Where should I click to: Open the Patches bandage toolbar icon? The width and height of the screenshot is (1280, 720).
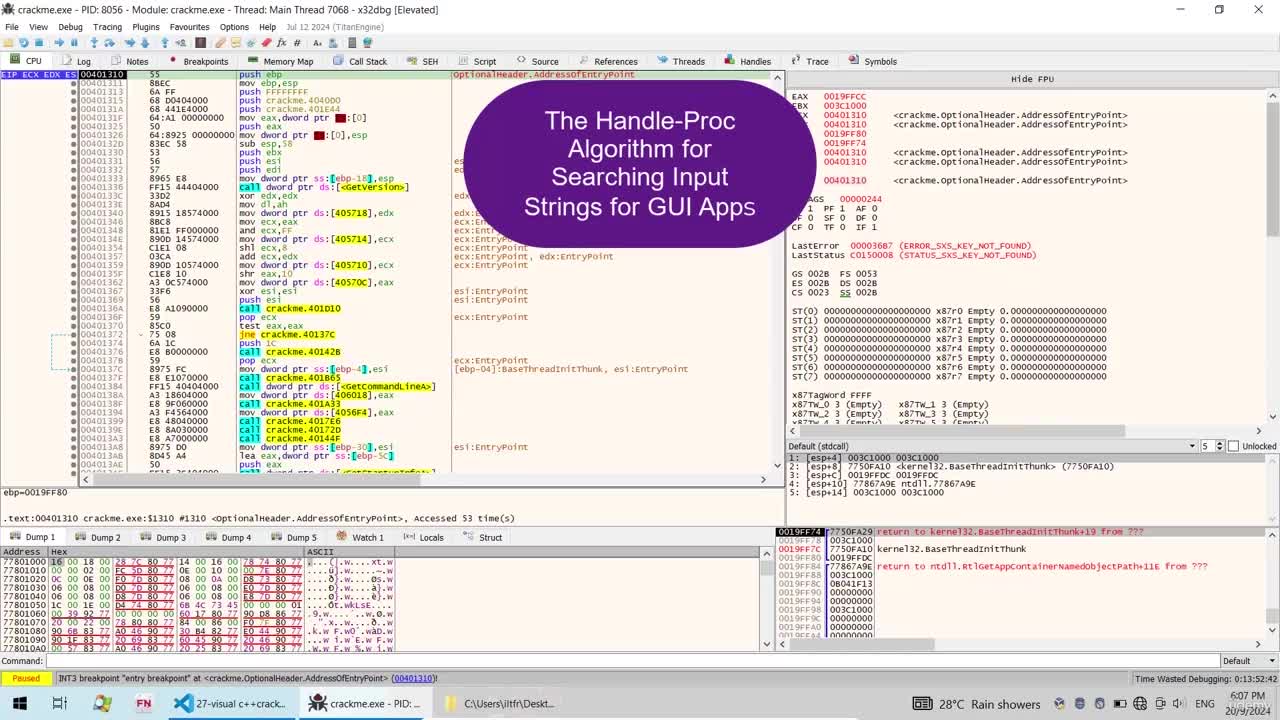[x=220, y=43]
